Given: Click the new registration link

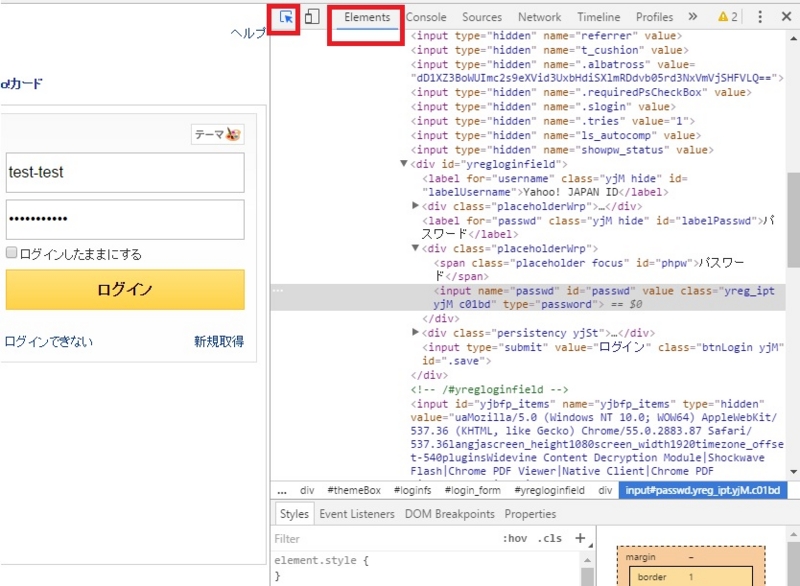Looking at the screenshot, I should (x=219, y=341).
